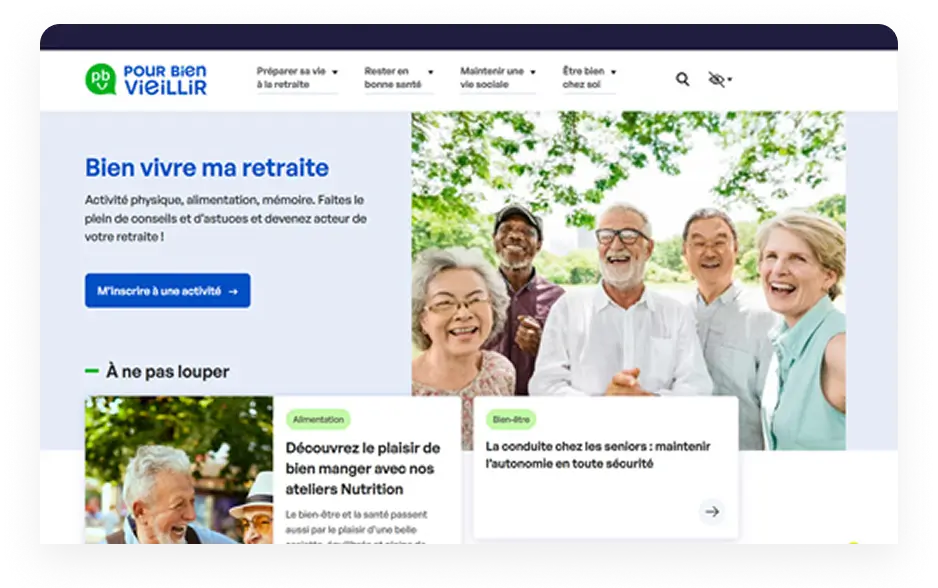The image size is (938, 588).
Task: Open the article on ateliers Nutrition
Action: click(x=363, y=468)
